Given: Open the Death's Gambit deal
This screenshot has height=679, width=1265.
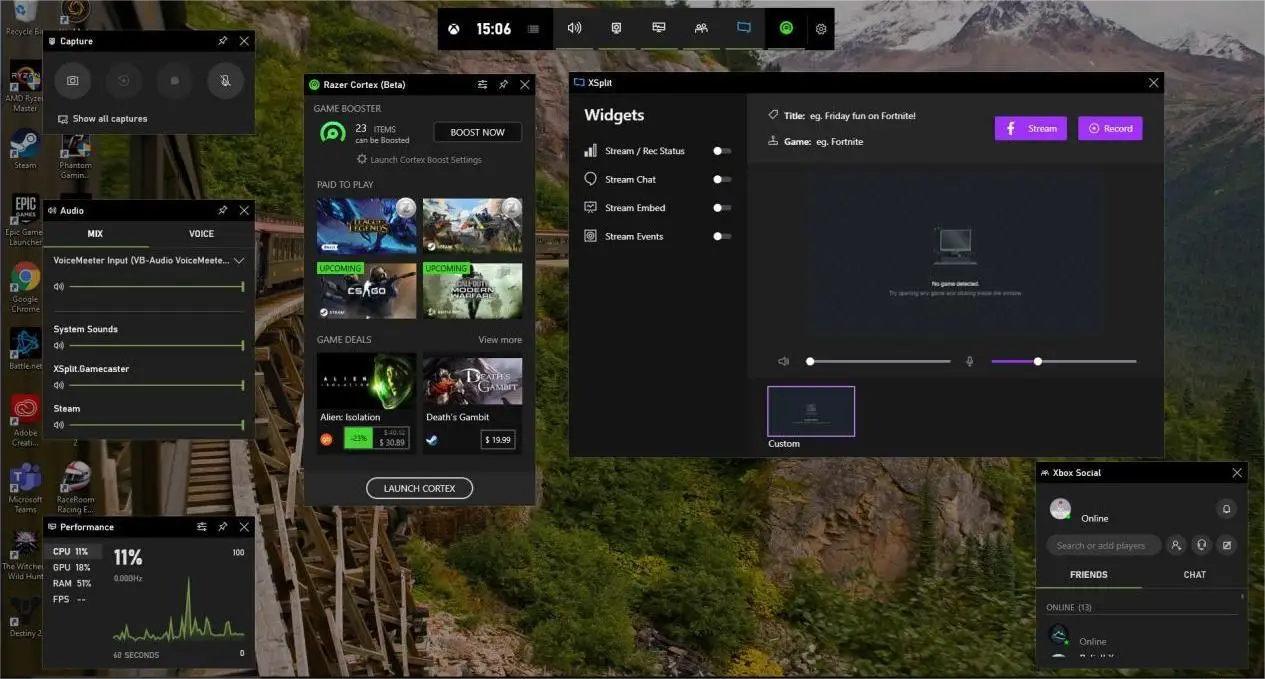Looking at the screenshot, I should click(472, 403).
